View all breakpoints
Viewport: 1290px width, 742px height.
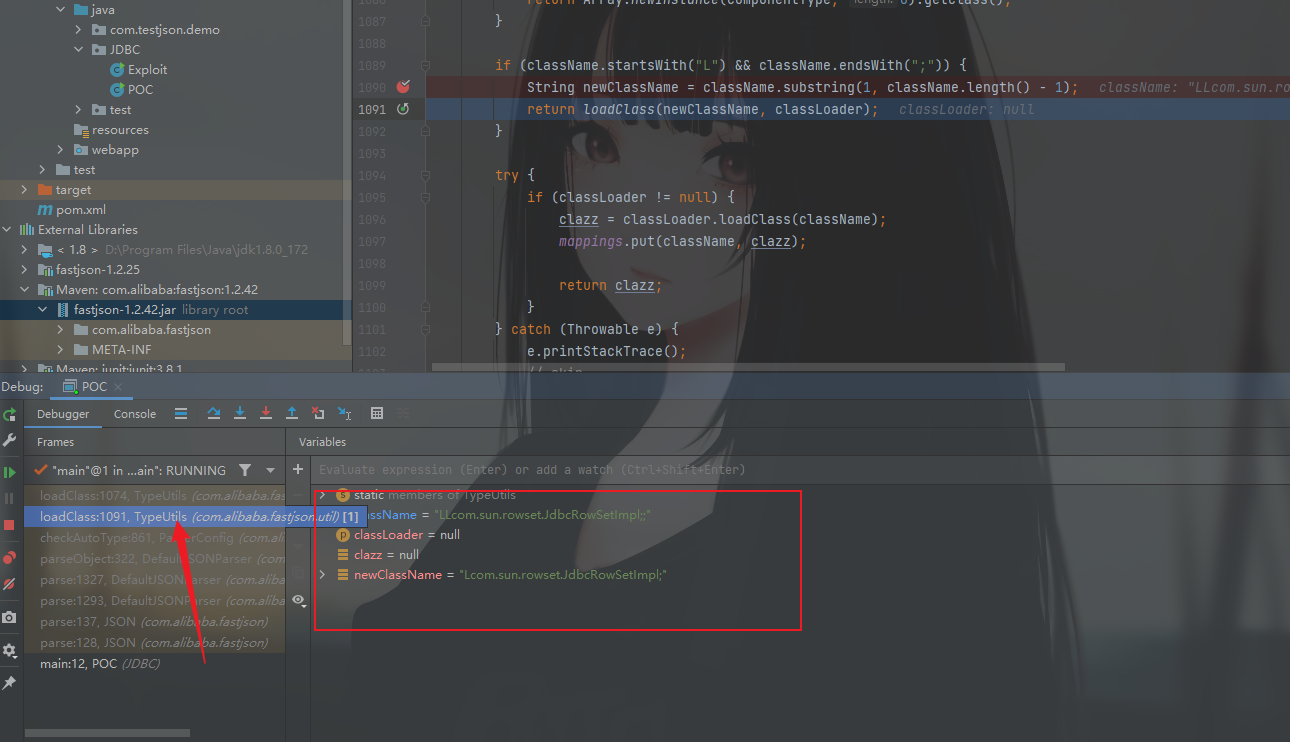click(9, 558)
